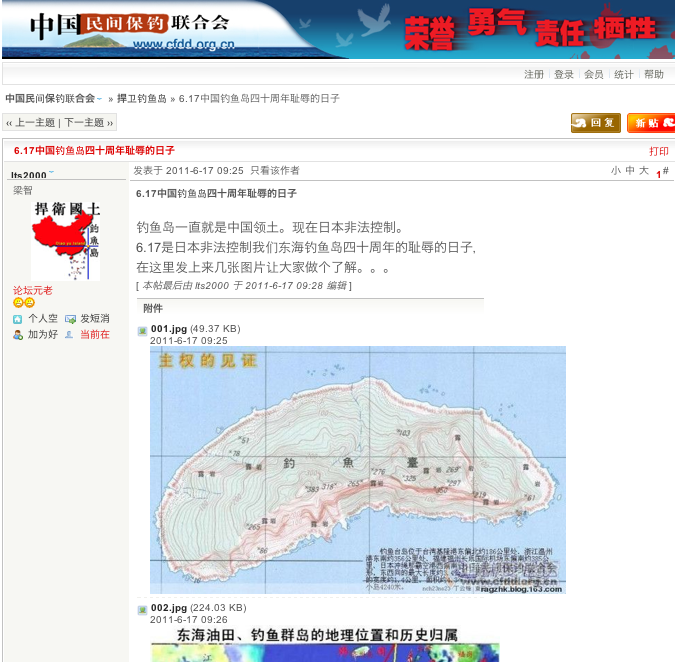
Task: Open the 注册 register menu item
Action: pos(534,75)
